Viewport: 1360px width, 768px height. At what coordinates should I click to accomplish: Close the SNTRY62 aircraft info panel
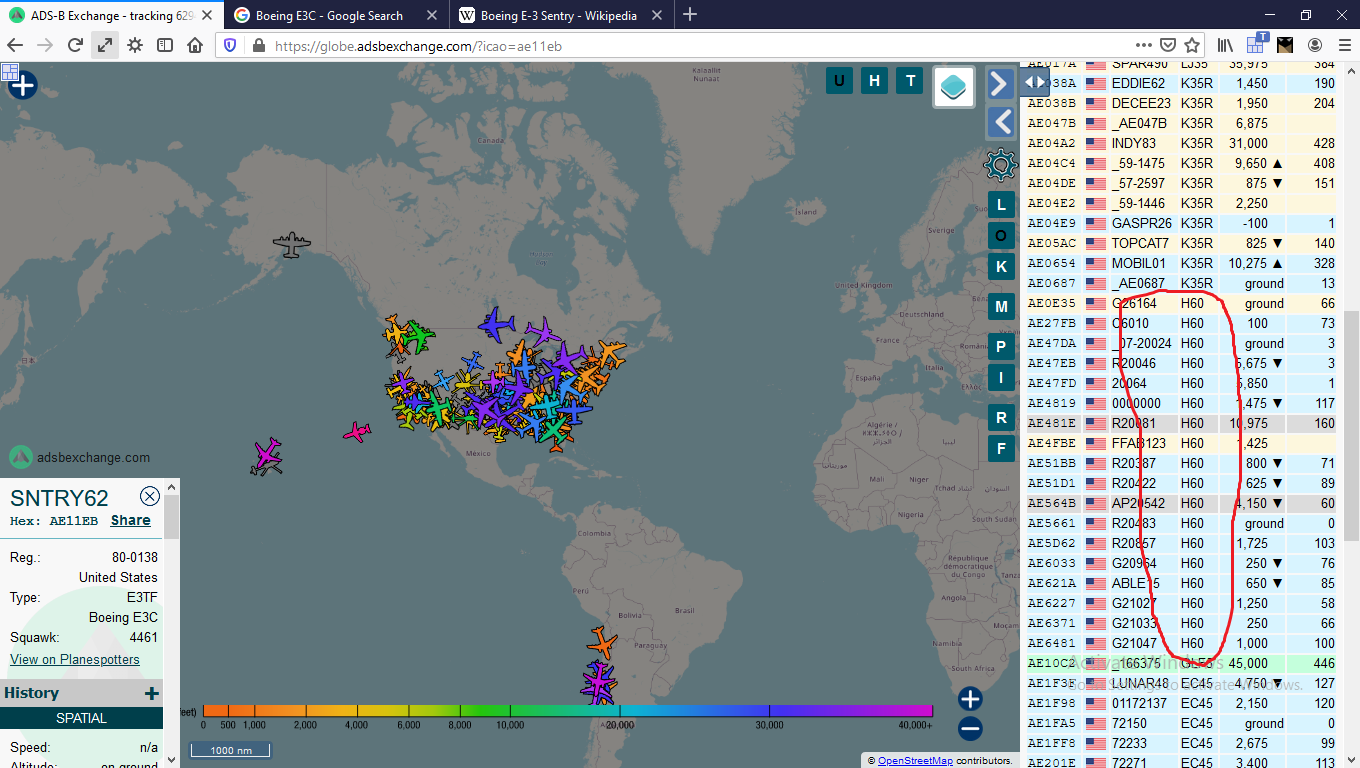[x=150, y=496]
